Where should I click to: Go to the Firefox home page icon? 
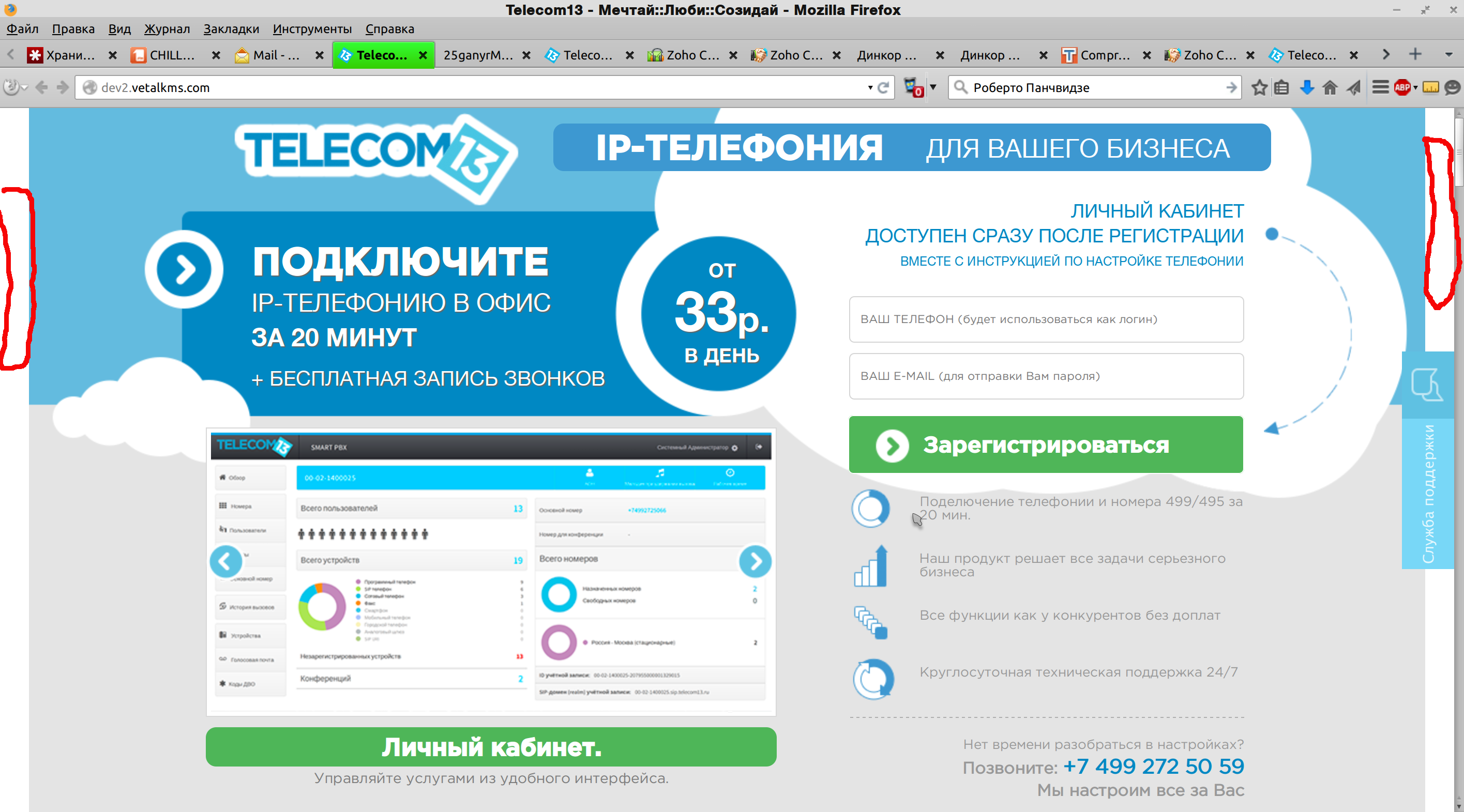1330,87
